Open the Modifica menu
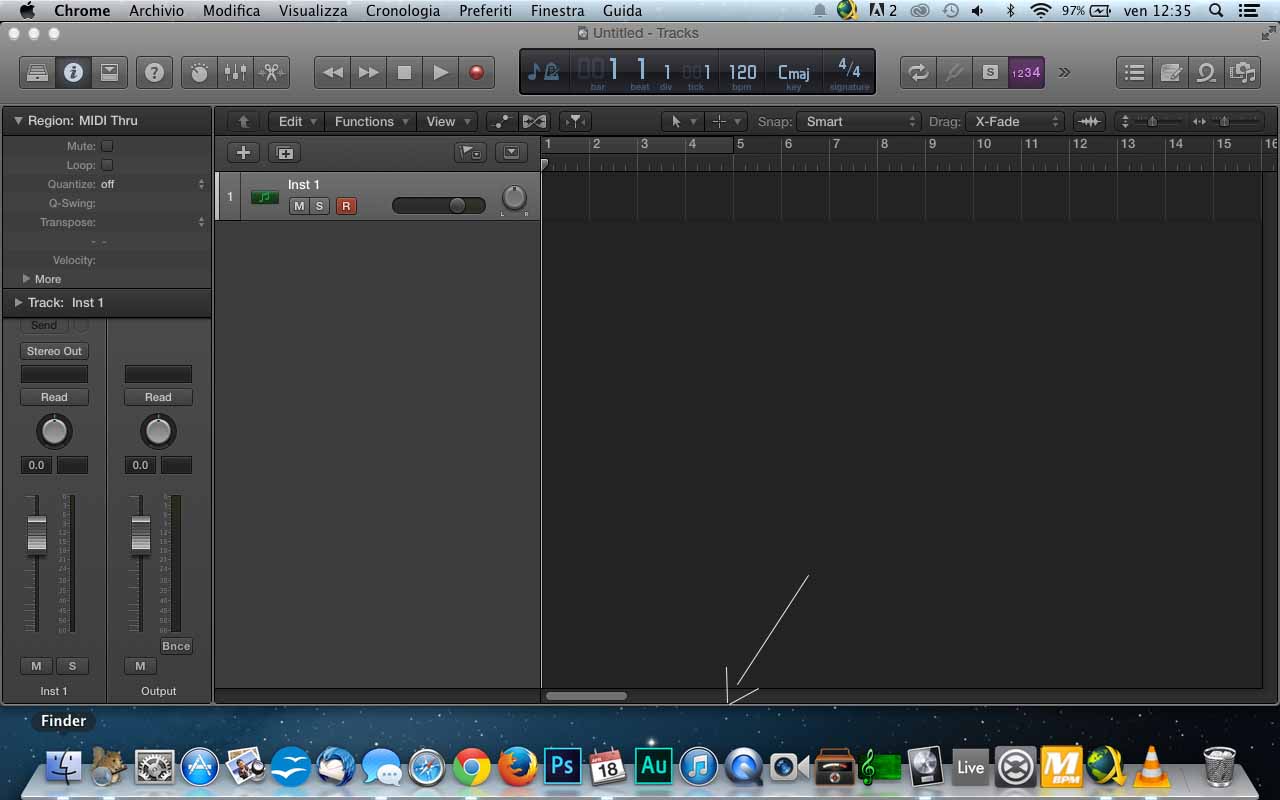This screenshot has width=1280, height=800. [231, 11]
